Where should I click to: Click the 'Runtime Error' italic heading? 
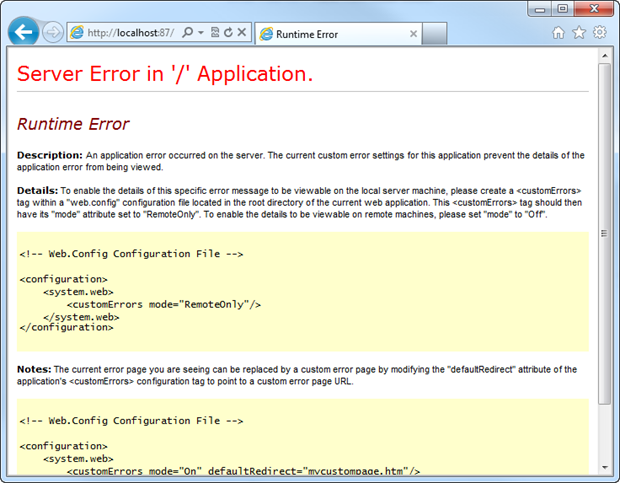(73, 124)
